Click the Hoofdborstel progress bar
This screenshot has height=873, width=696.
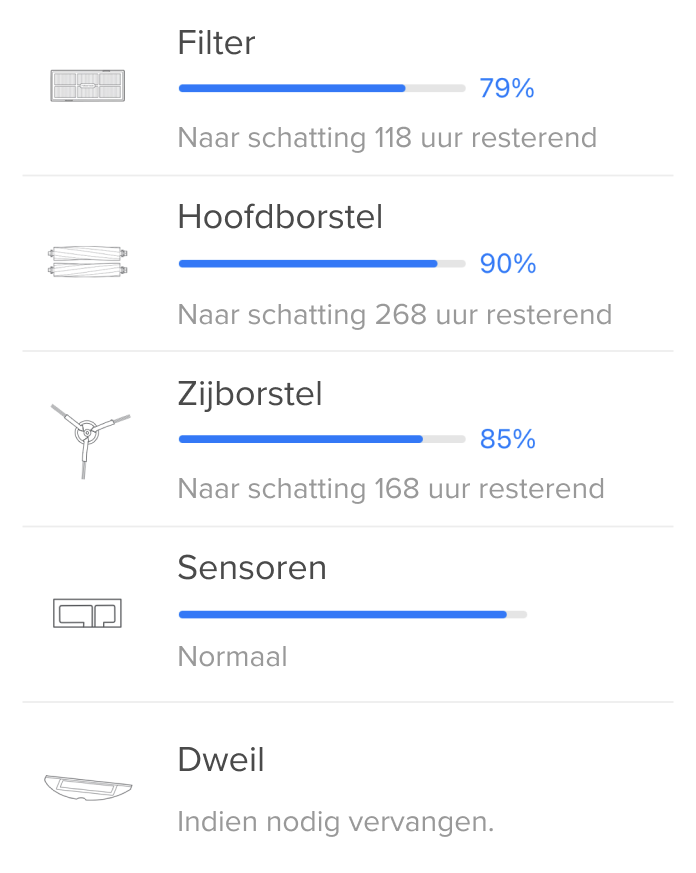coord(320,263)
